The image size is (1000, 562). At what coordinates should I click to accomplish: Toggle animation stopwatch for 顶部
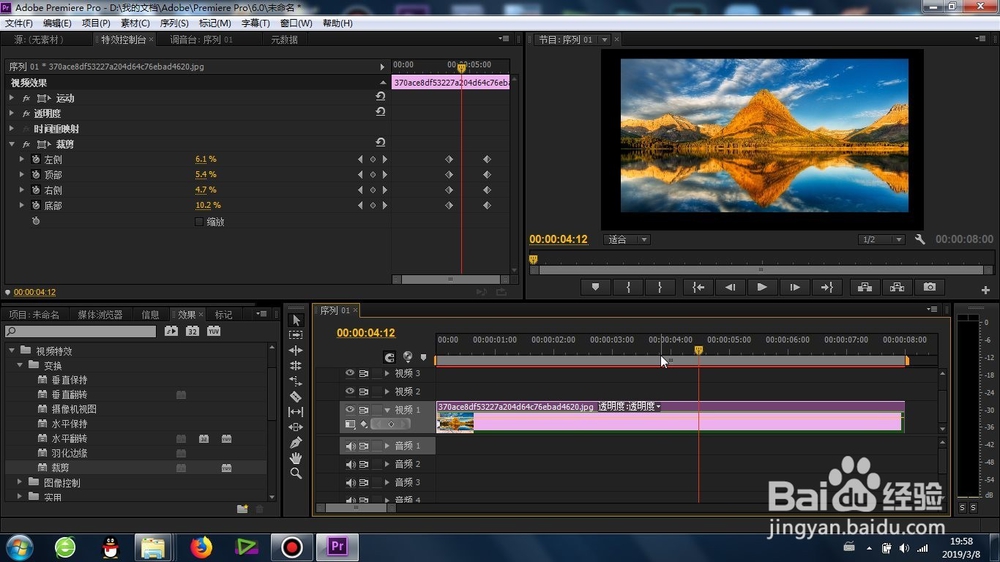tap(36, 175)
